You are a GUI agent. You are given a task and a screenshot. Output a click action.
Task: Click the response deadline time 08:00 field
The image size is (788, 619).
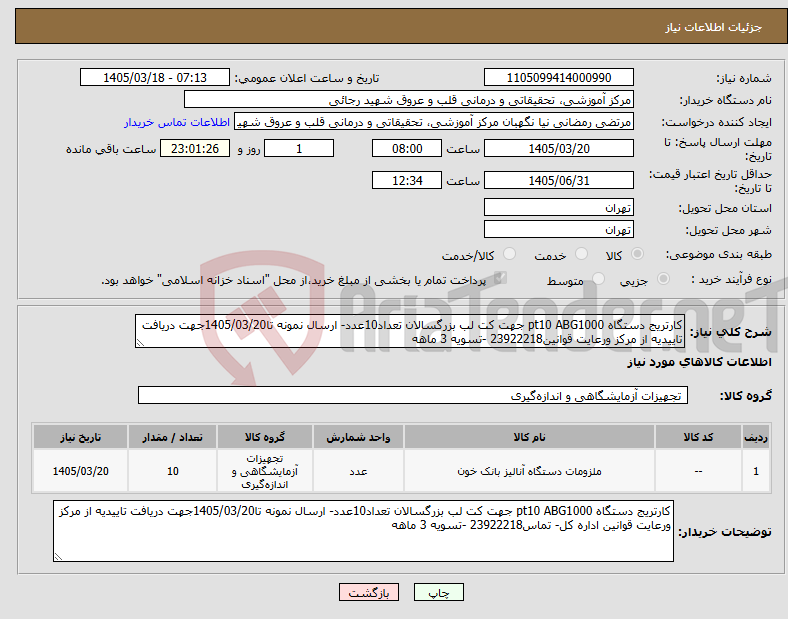[407, 148]
